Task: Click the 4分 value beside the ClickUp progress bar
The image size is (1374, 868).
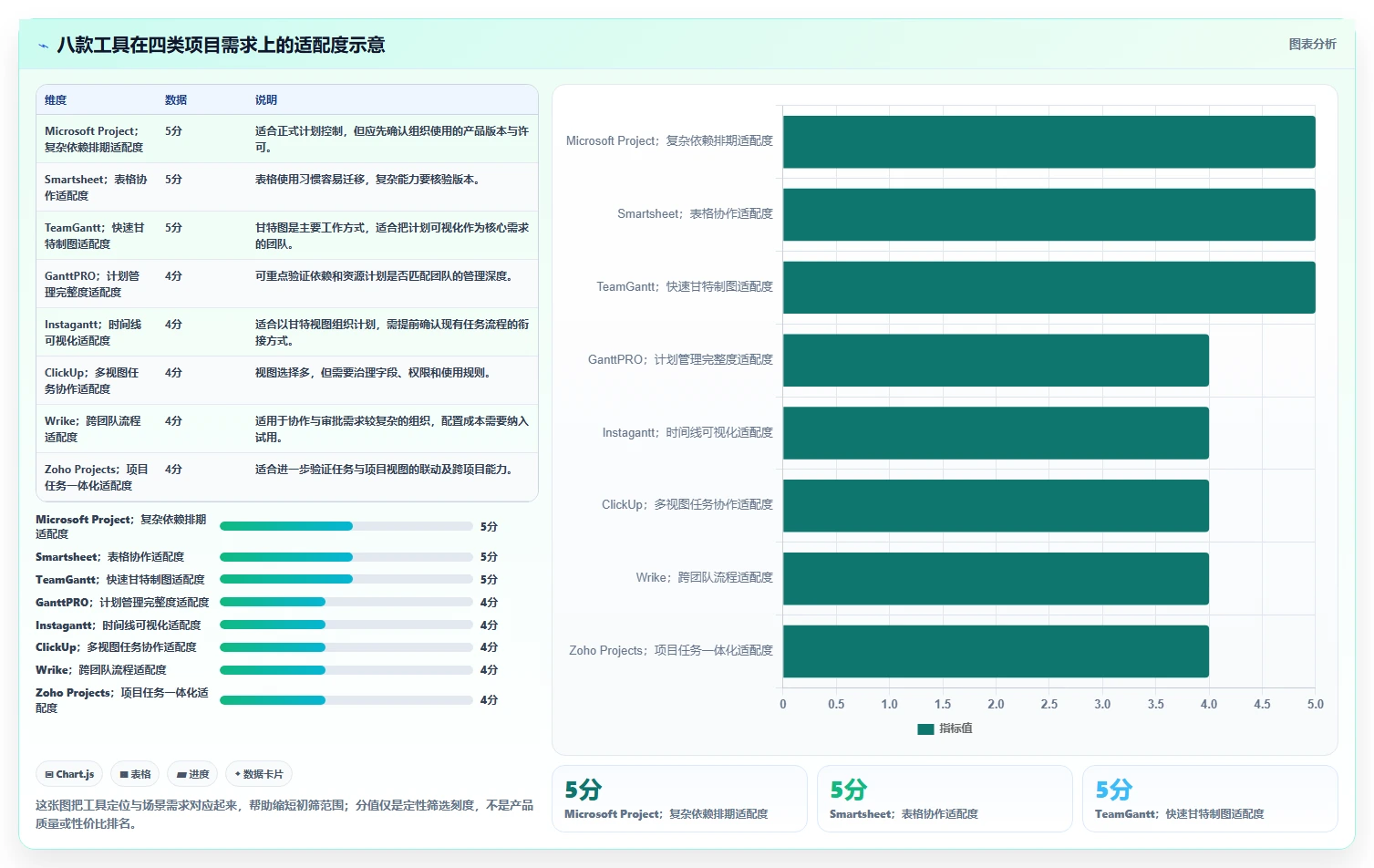Action: [489, 646]
